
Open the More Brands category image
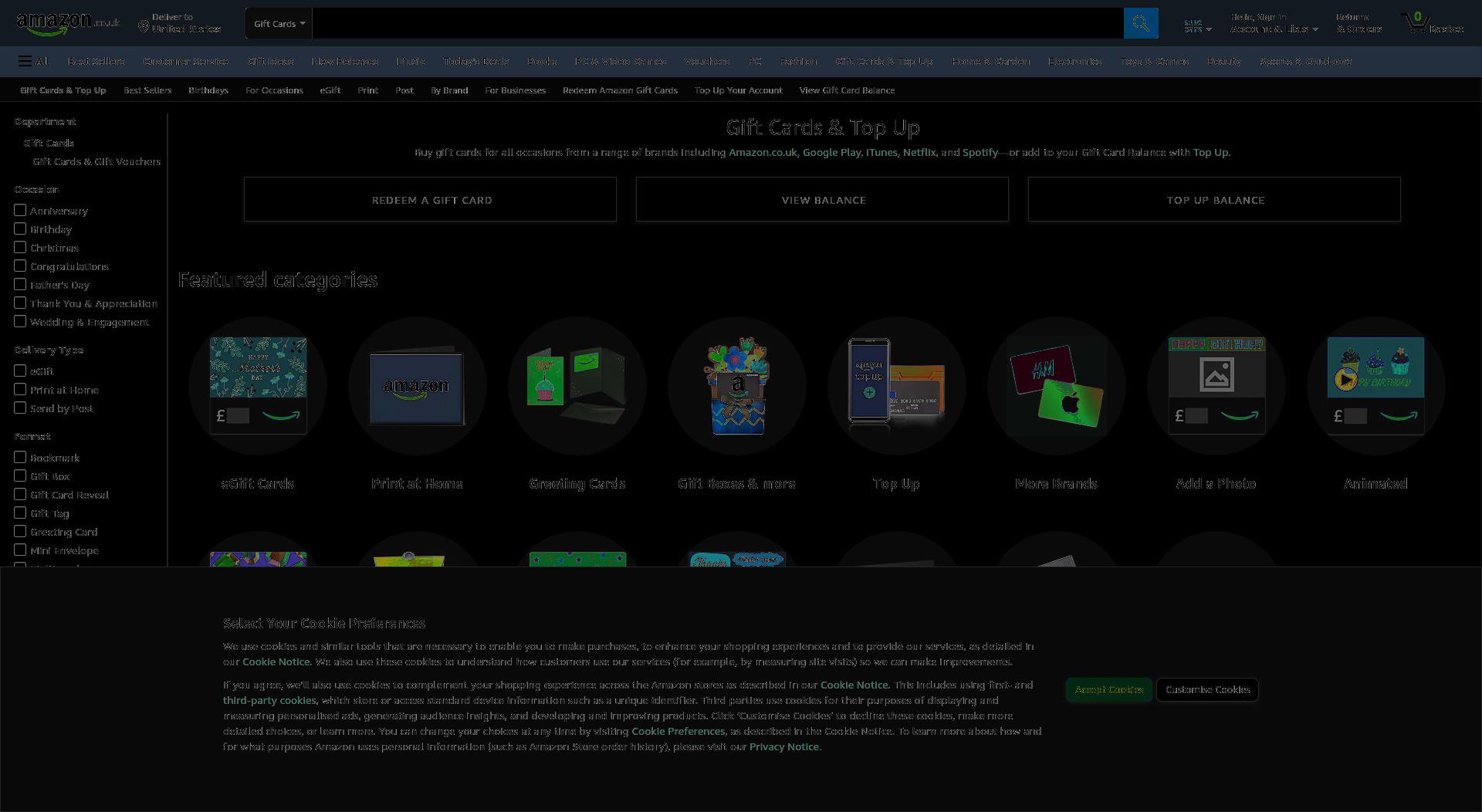[1057, 385]
